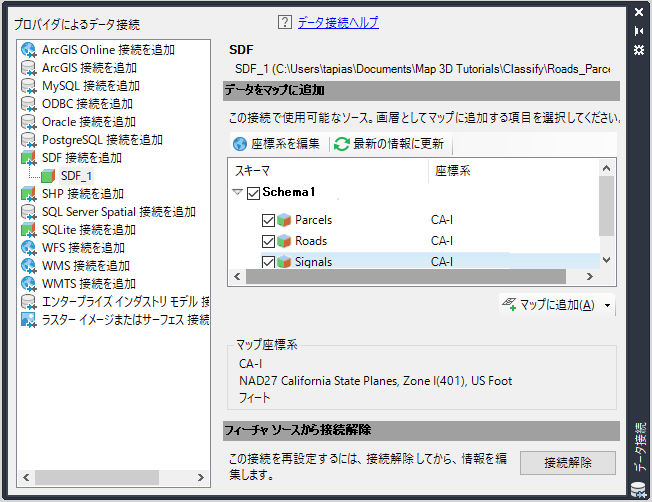Select ODBC 接続を追加 item
The height and width of the screenshot is (502, 652).
(87, 104)
